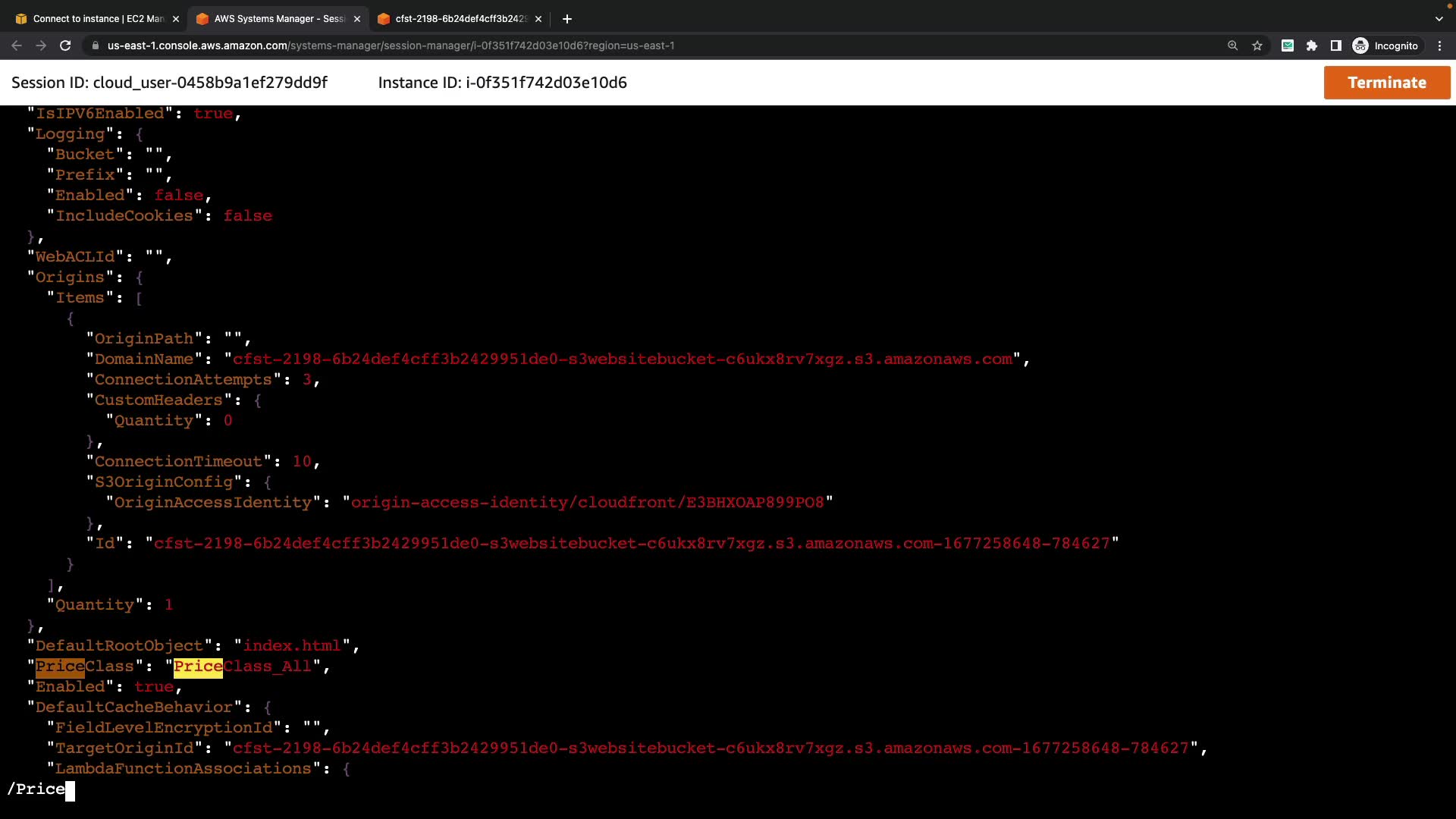1456x819 pixels.
Task: Open the Chrome three-dot menu
Action: pos(1439,45)
